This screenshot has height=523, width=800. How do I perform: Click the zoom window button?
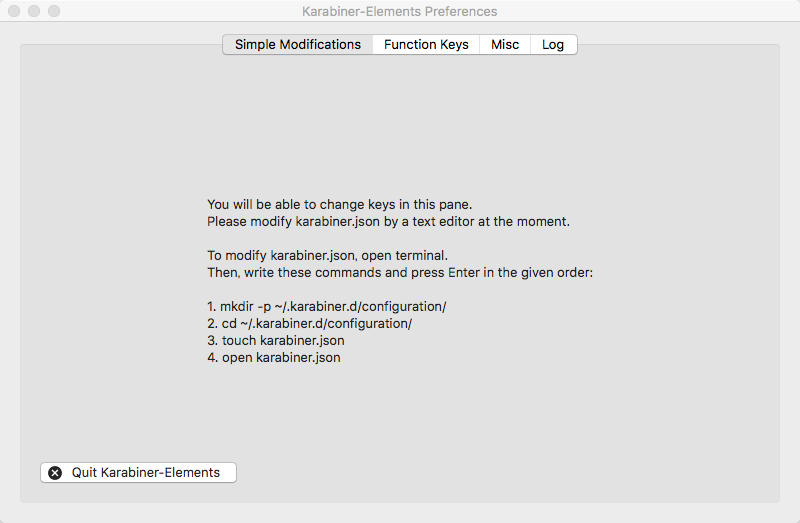pyautogui.click(x=54, y=11)
